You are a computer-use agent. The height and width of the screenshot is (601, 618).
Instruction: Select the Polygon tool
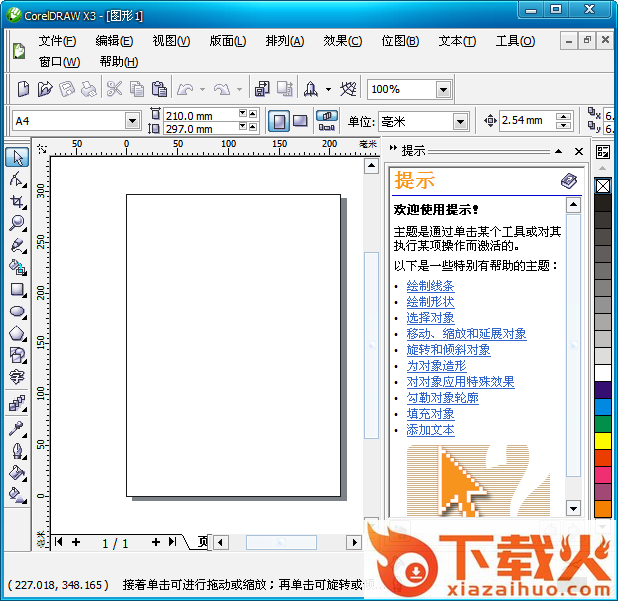click(17, 334)
